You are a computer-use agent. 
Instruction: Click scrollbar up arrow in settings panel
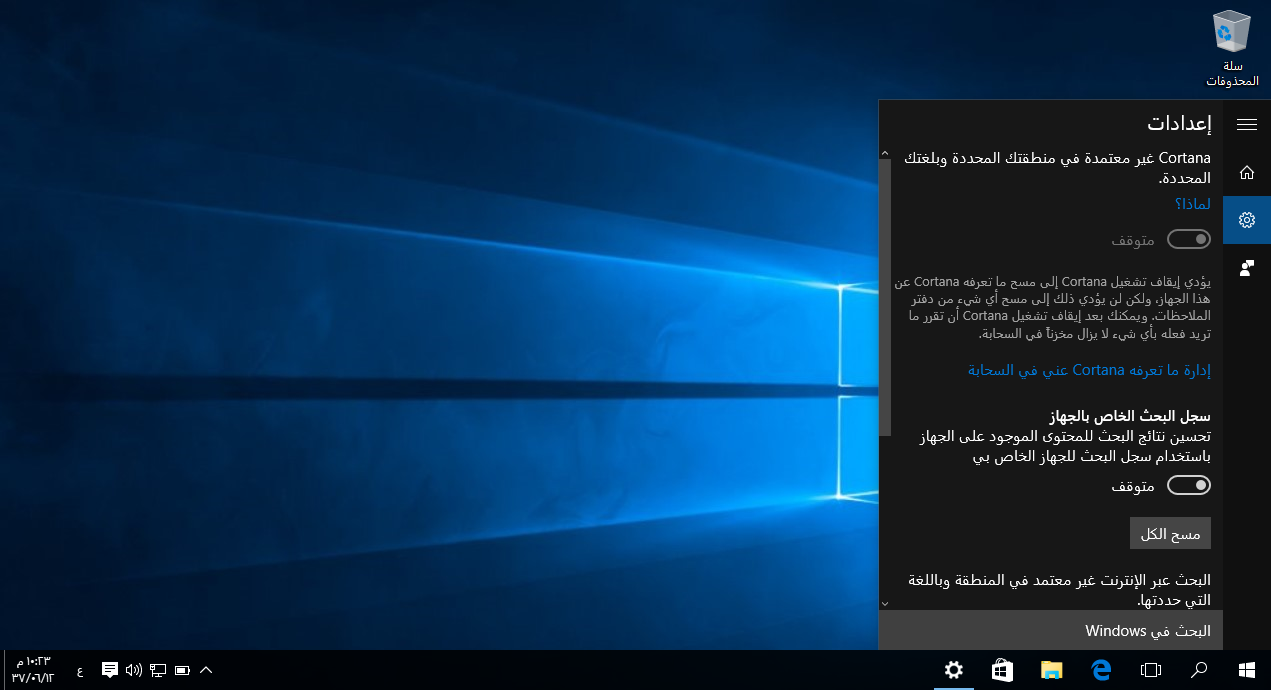pos(884,153)
